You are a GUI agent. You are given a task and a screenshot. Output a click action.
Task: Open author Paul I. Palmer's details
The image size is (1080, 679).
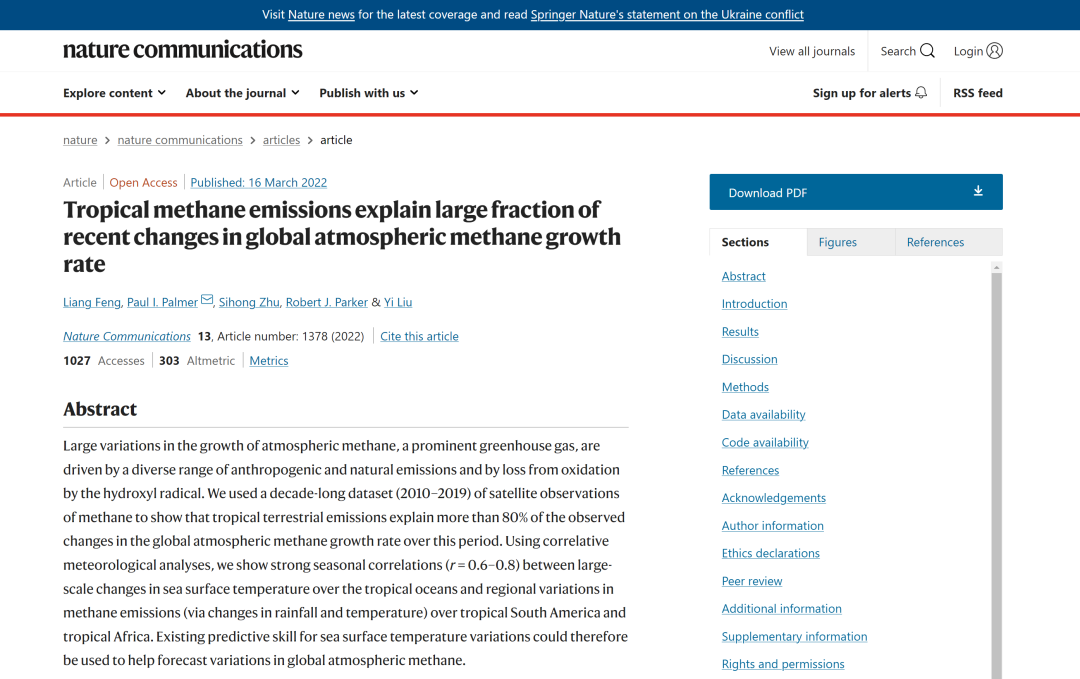(162, 302)
